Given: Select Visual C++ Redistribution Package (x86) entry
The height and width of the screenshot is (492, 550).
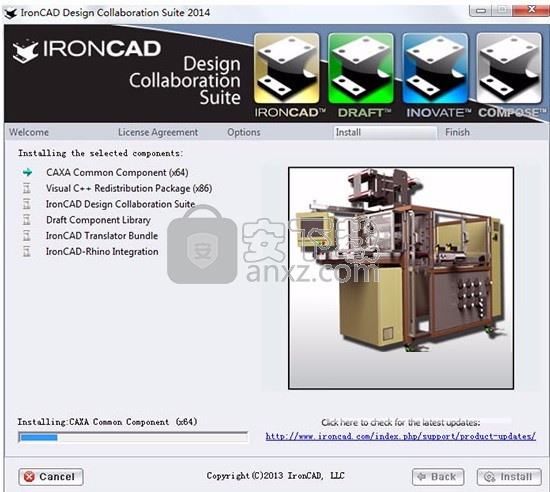Looking at the screenshot, I should [x=129, y=188].
